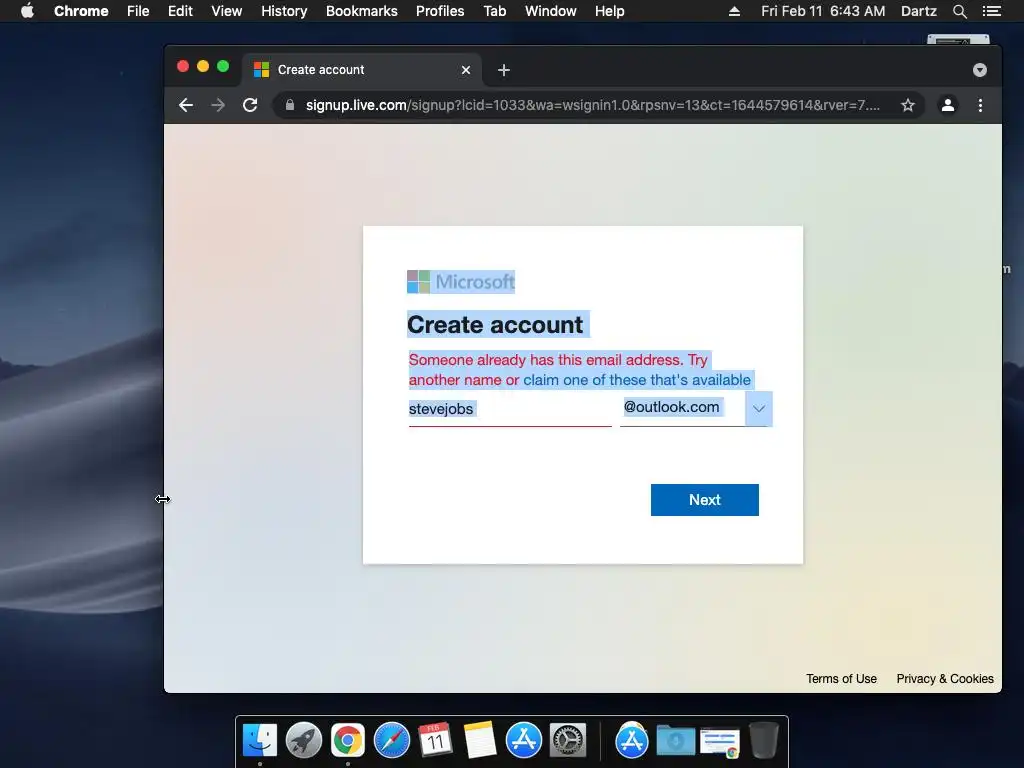Open Calendar icon in the Dock
Viewport: 1024px width, 768px height.
(435, 741)
